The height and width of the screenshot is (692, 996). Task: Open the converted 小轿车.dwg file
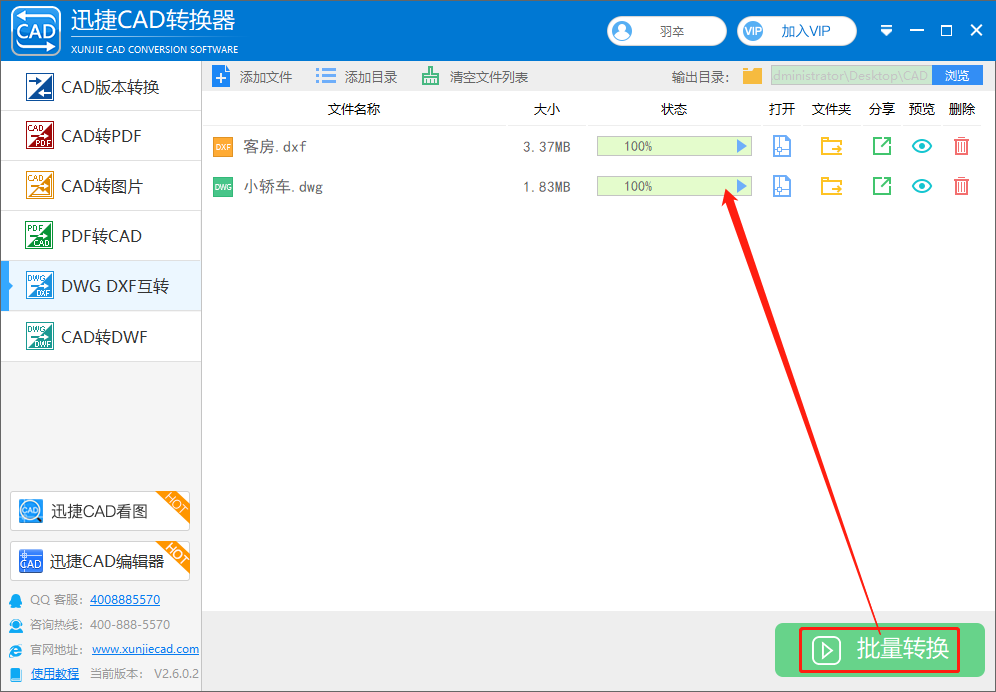(x=781, y=186)
